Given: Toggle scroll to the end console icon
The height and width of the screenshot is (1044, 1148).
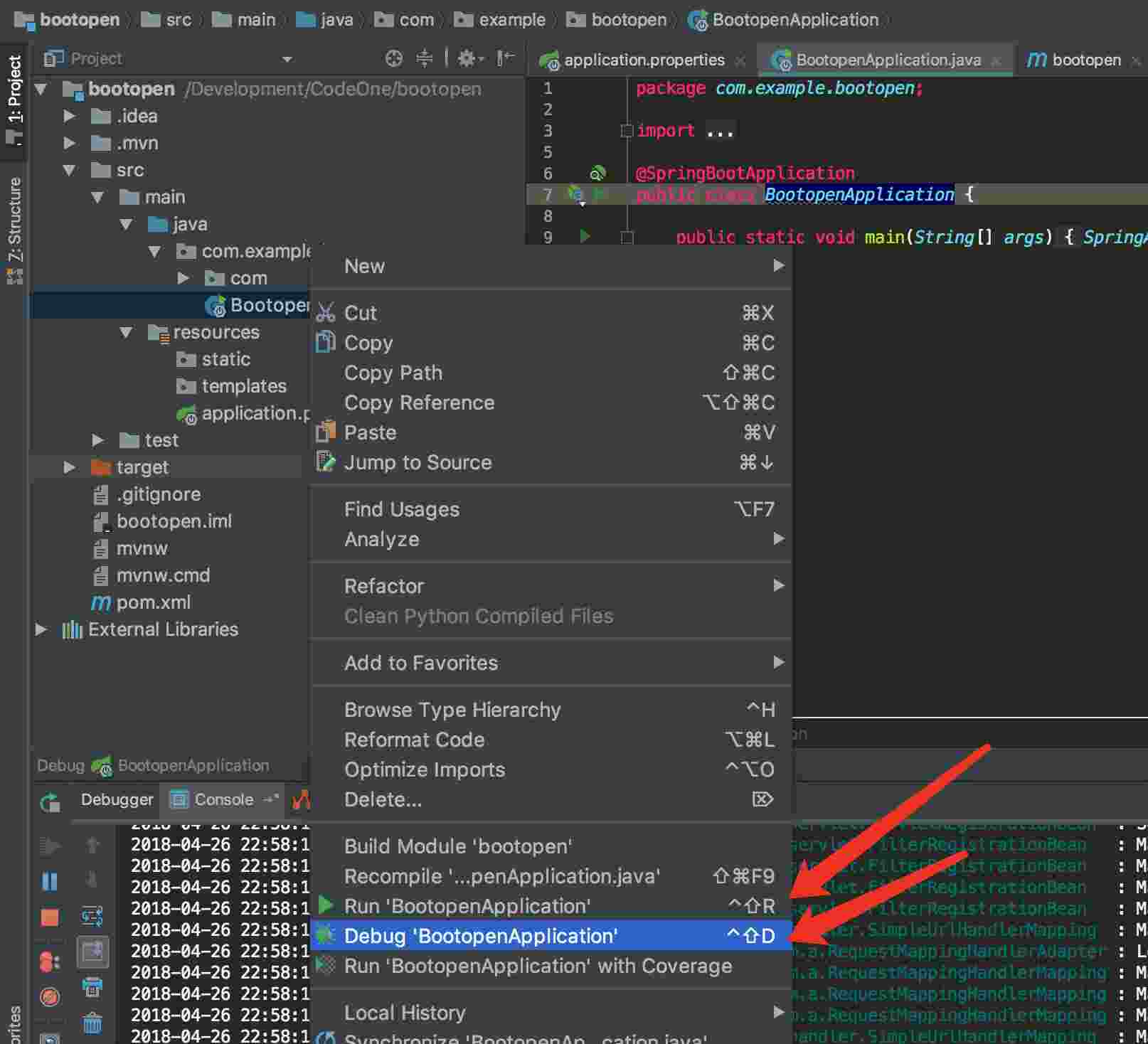Looking at the screenshot, I should [92, 952].
